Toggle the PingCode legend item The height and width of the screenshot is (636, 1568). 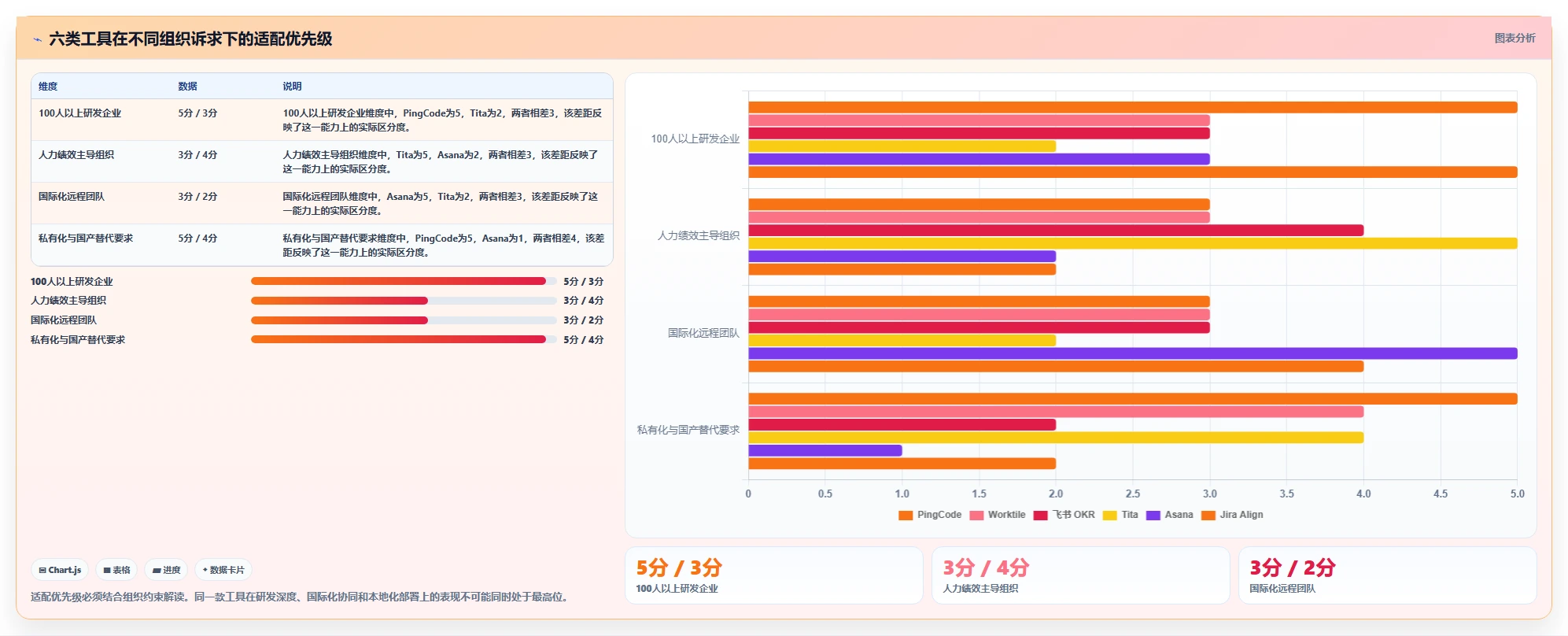tap(930, 515)
